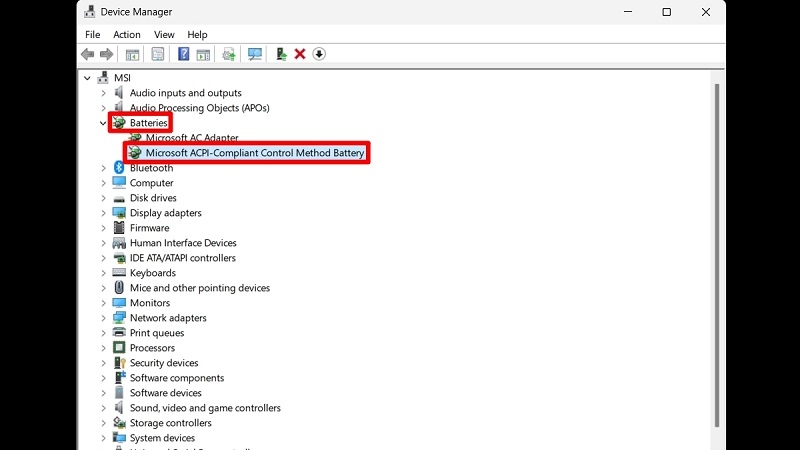Click the vertical scrollbar of device list
The image size is (800, 450).
(715, 250)
